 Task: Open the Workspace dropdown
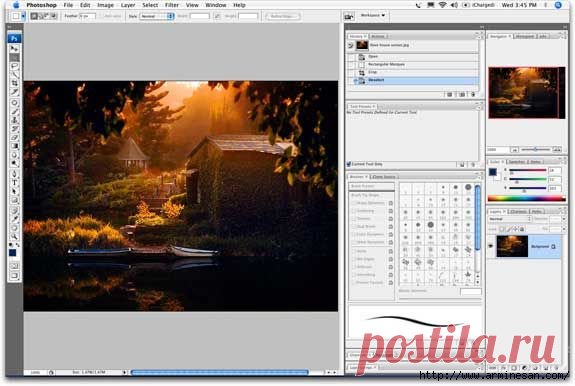(373, 15)
